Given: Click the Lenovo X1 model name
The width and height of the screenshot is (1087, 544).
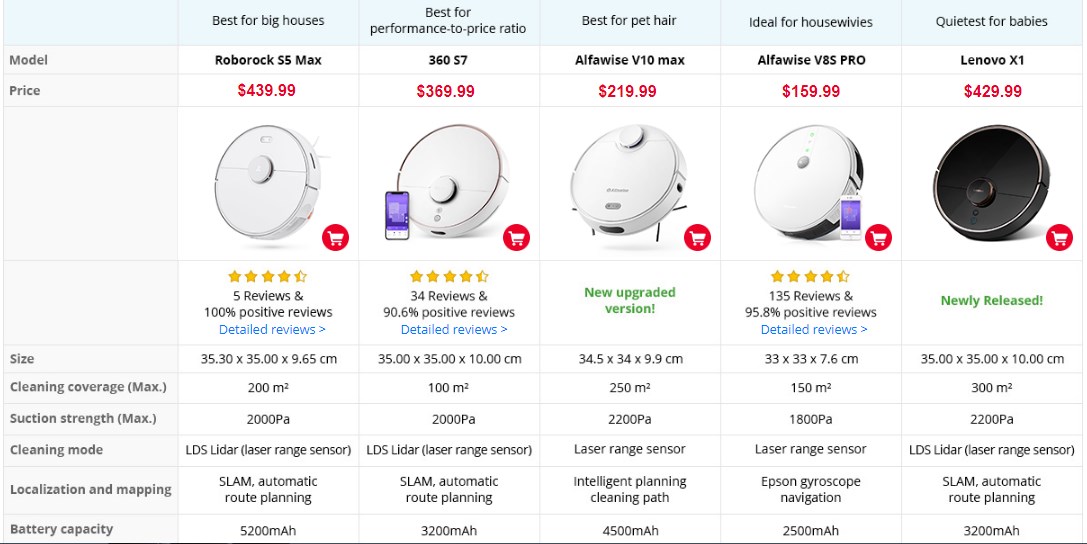Looking at the screenshot, I should pyautogui.click(x=992, y=60).
